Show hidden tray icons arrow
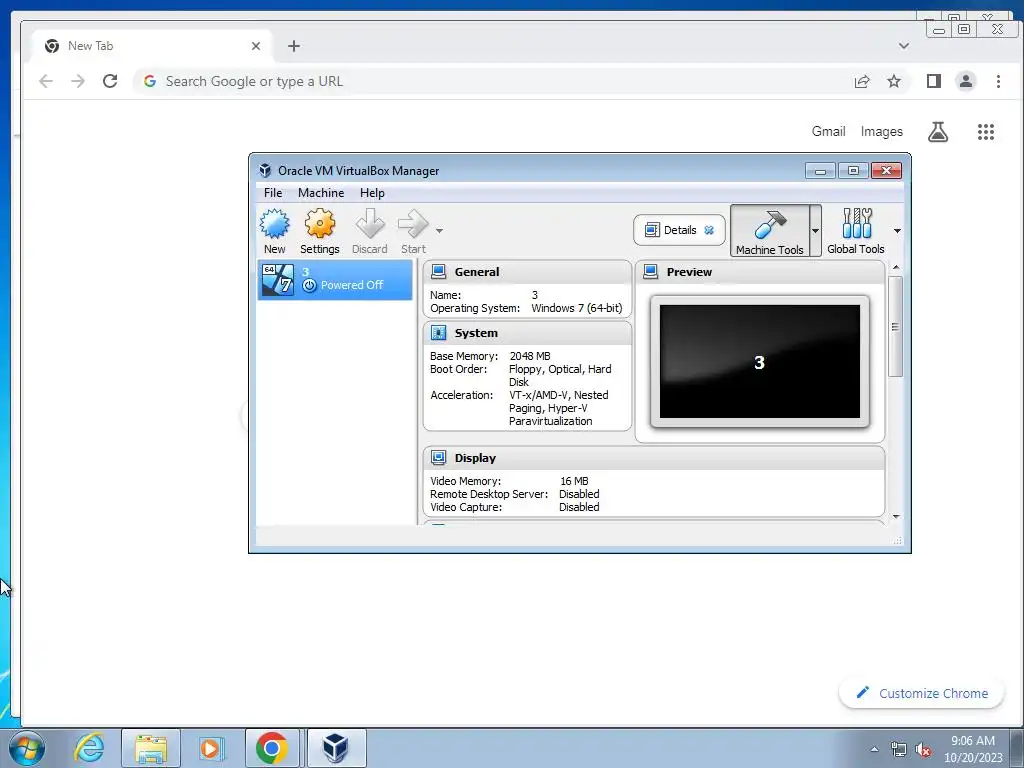The image size is (1024, 768). coord(874,749)
